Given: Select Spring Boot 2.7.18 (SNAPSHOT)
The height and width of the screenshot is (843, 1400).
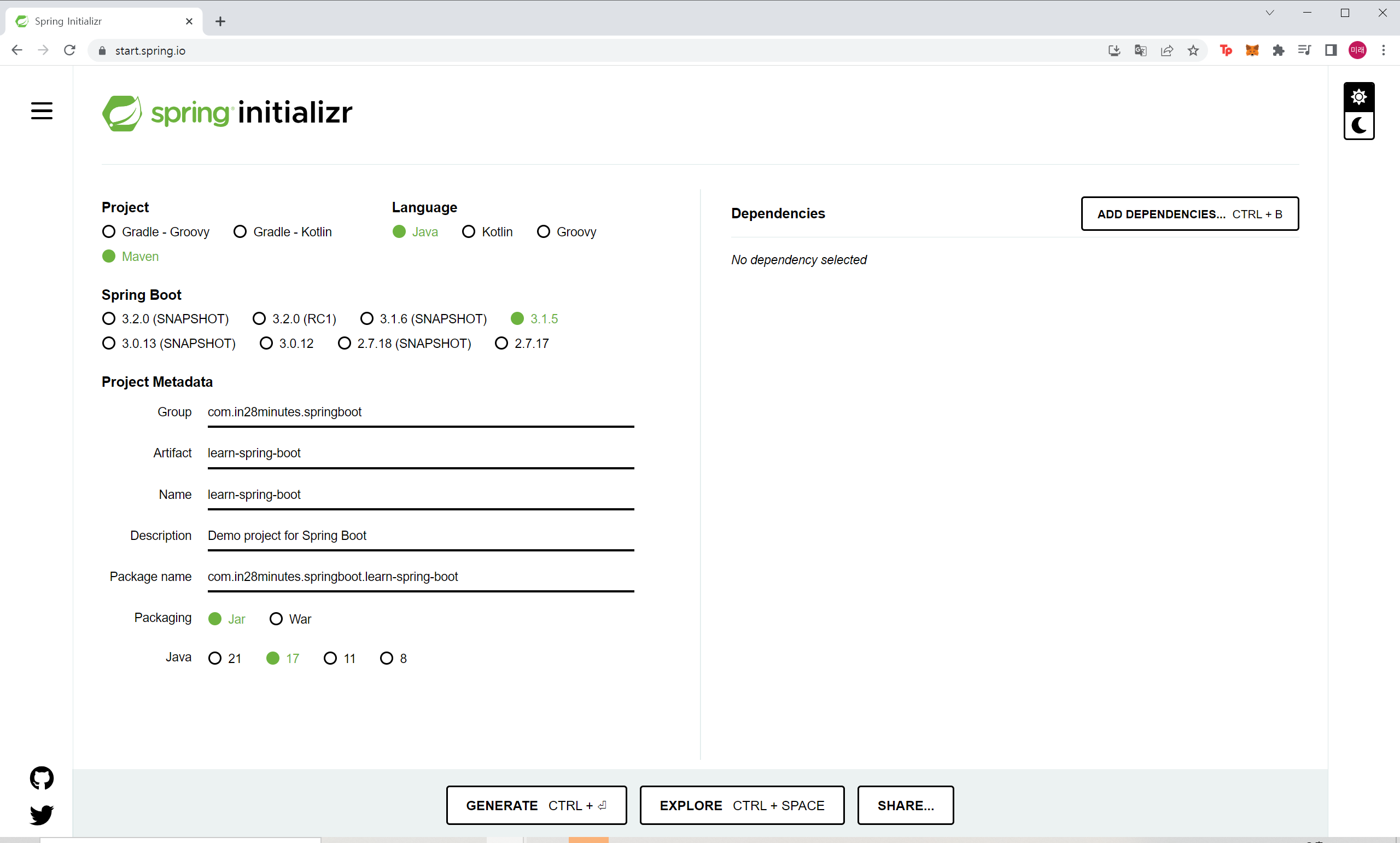Looking at the screenshot, I should point(405,343).
